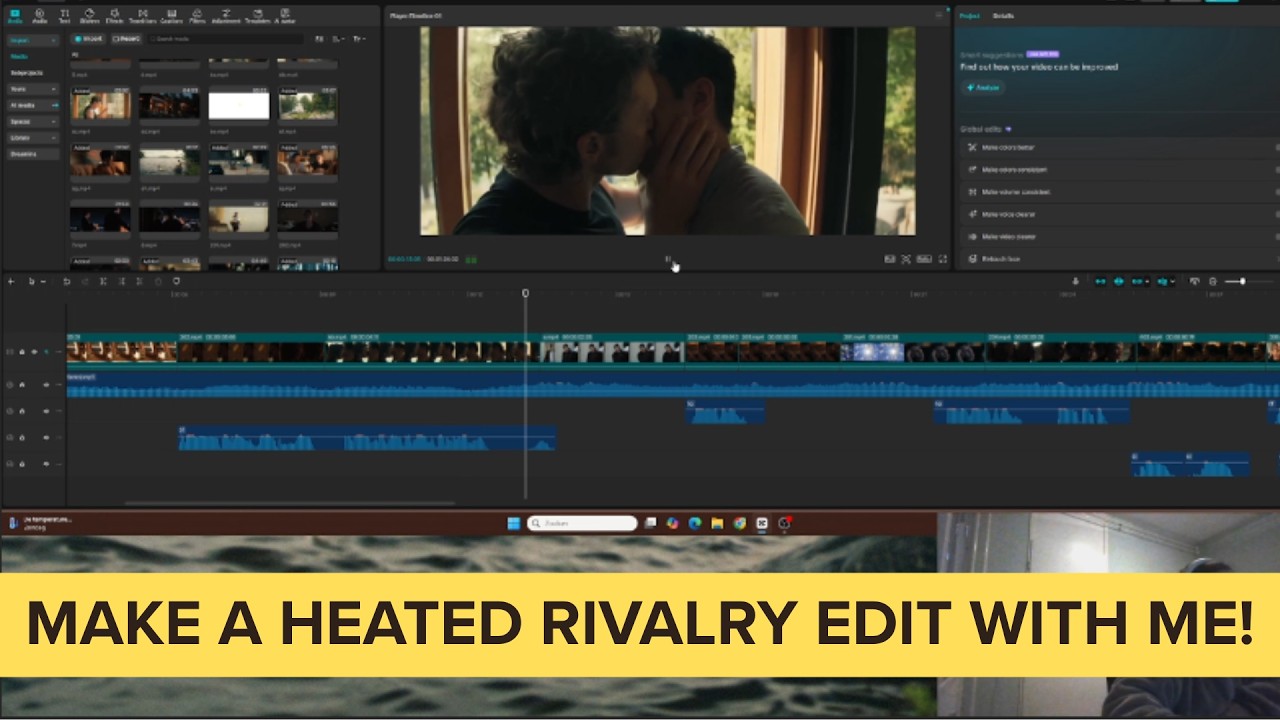This screenshot has width=1280, height=720.
Task: Expand the Library section in sidebar
Action: coord(33,137)
